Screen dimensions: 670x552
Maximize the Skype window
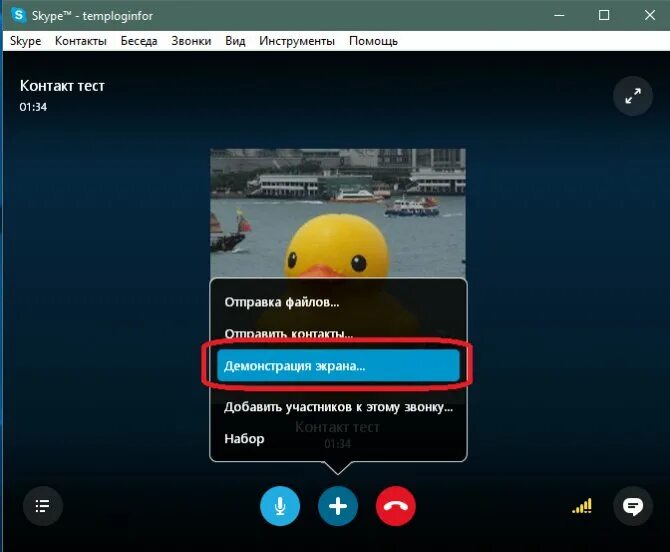[604, 15]
